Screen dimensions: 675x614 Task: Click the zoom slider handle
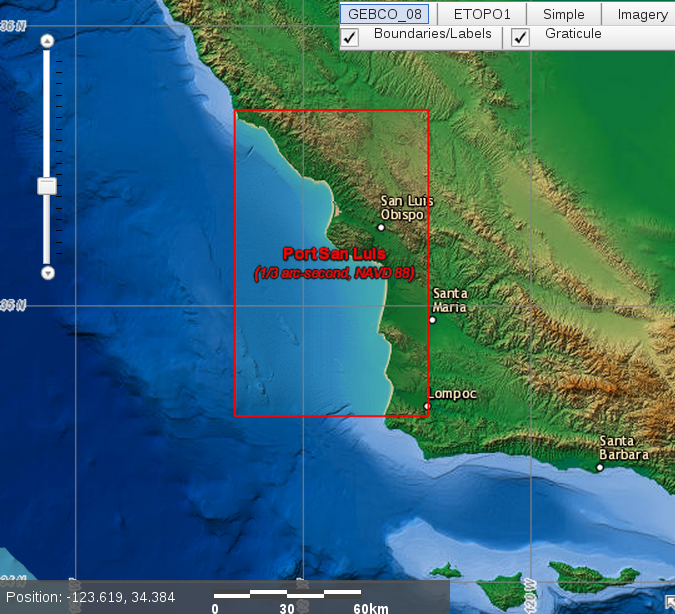click(46, 186)
